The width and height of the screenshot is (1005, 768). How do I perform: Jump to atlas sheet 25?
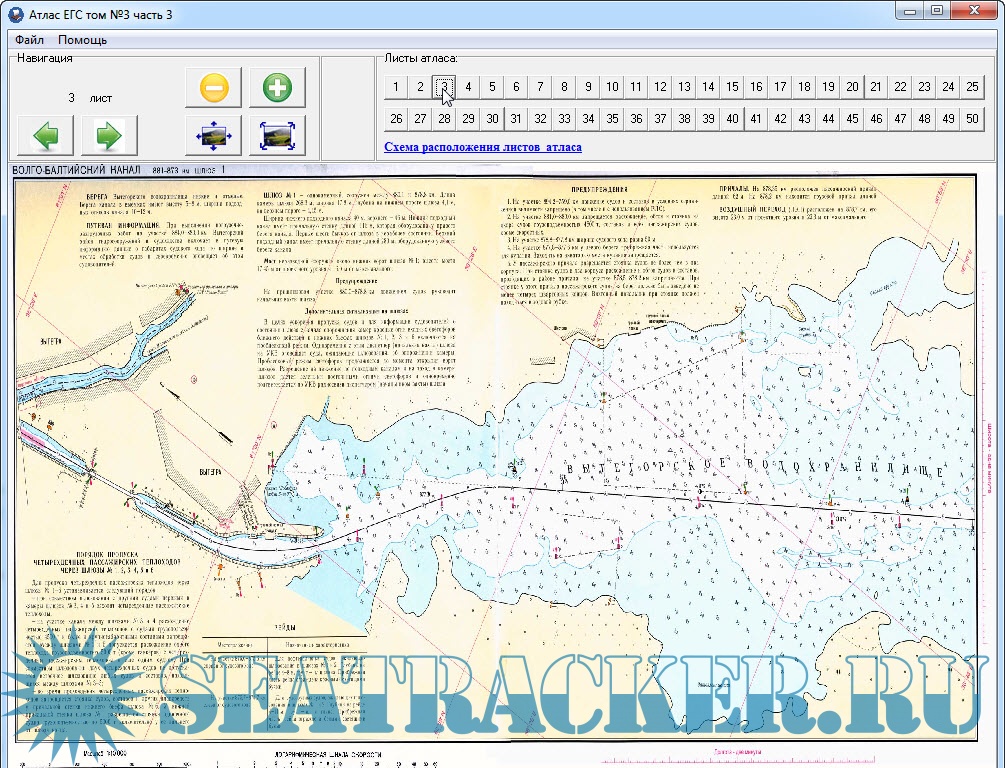(x=973, y=87)
